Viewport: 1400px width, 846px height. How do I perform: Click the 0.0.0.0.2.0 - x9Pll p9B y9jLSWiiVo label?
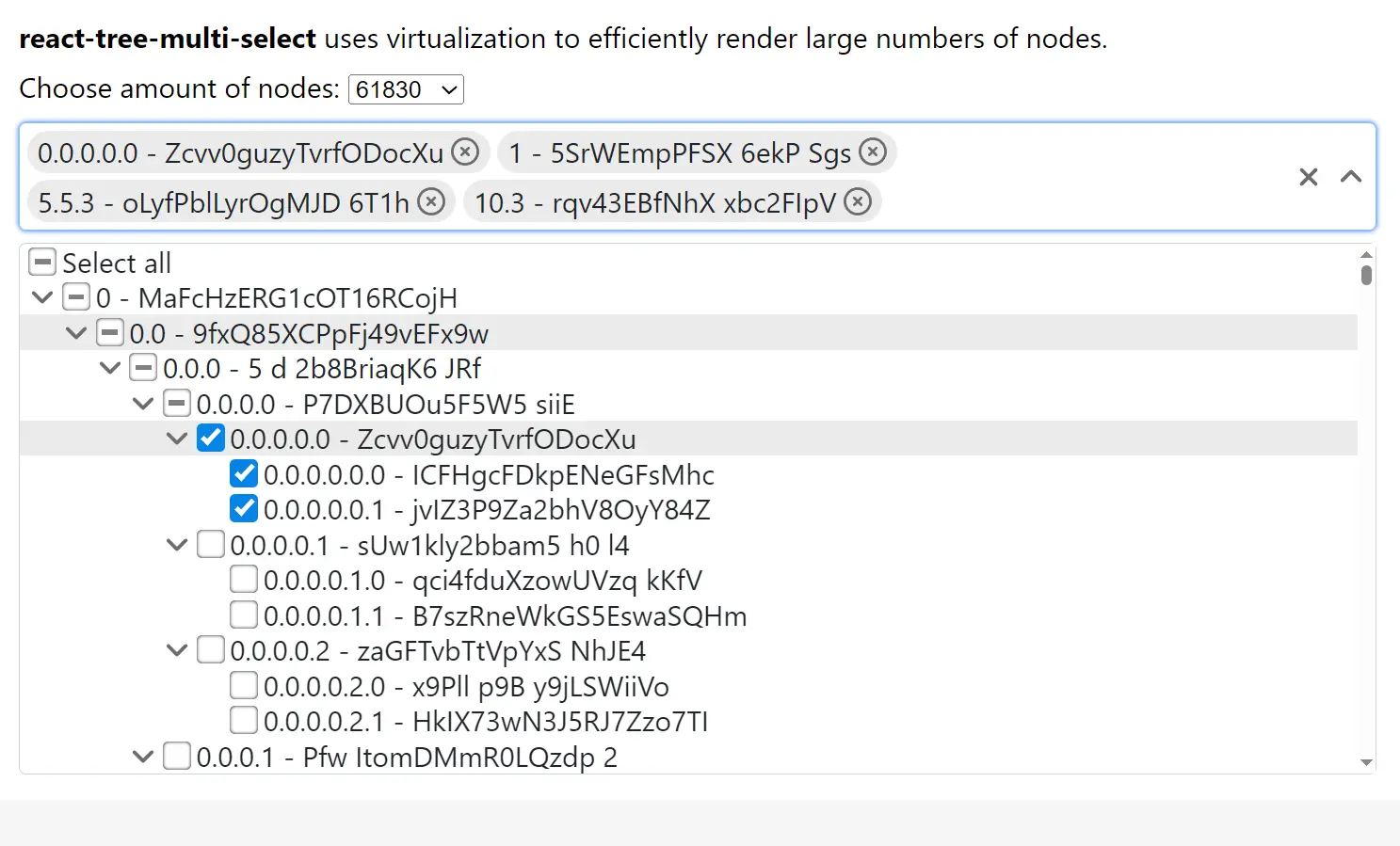coord(465,687)
